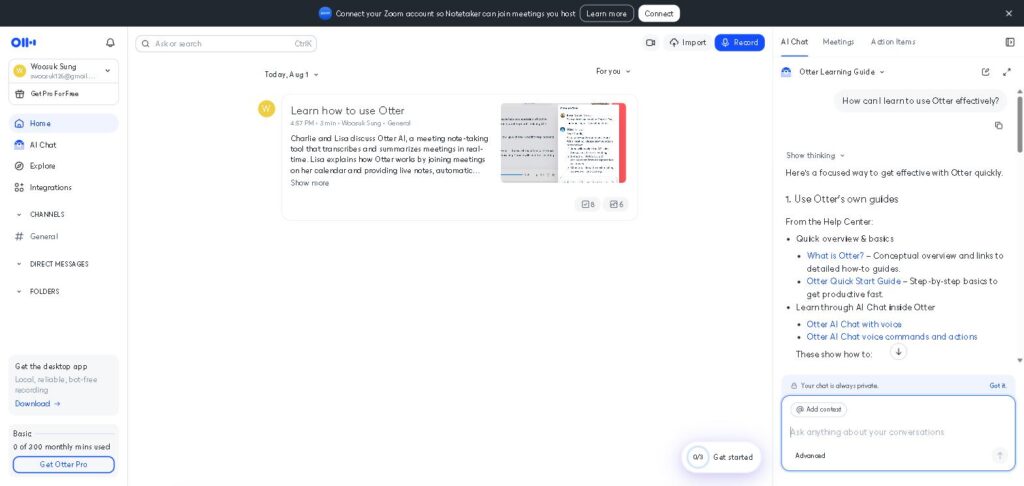Start recording with the Record button
This screenshot has height=486, width=1024.
click(739, 42)
